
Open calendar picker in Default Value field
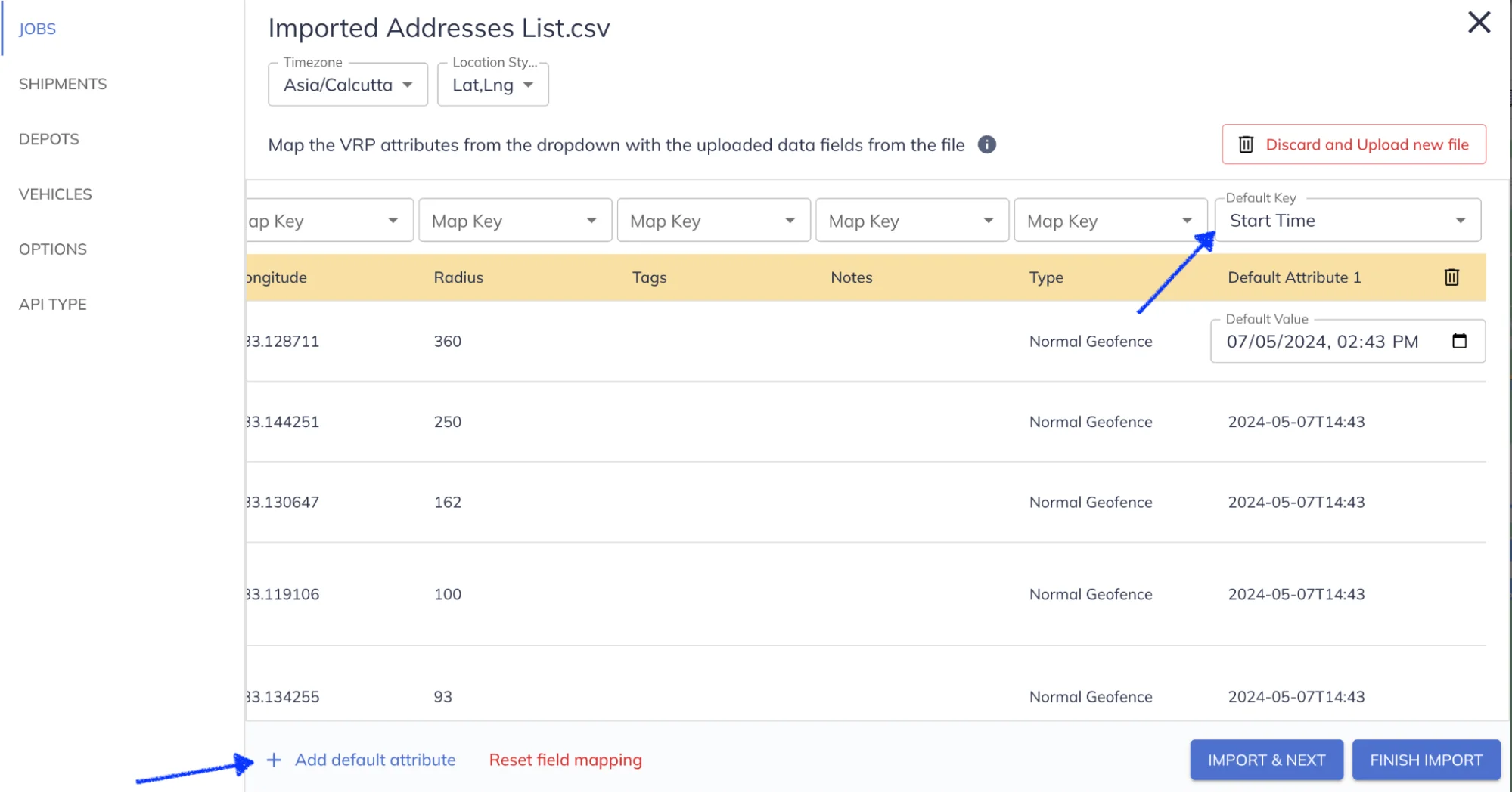point(1459,341)
